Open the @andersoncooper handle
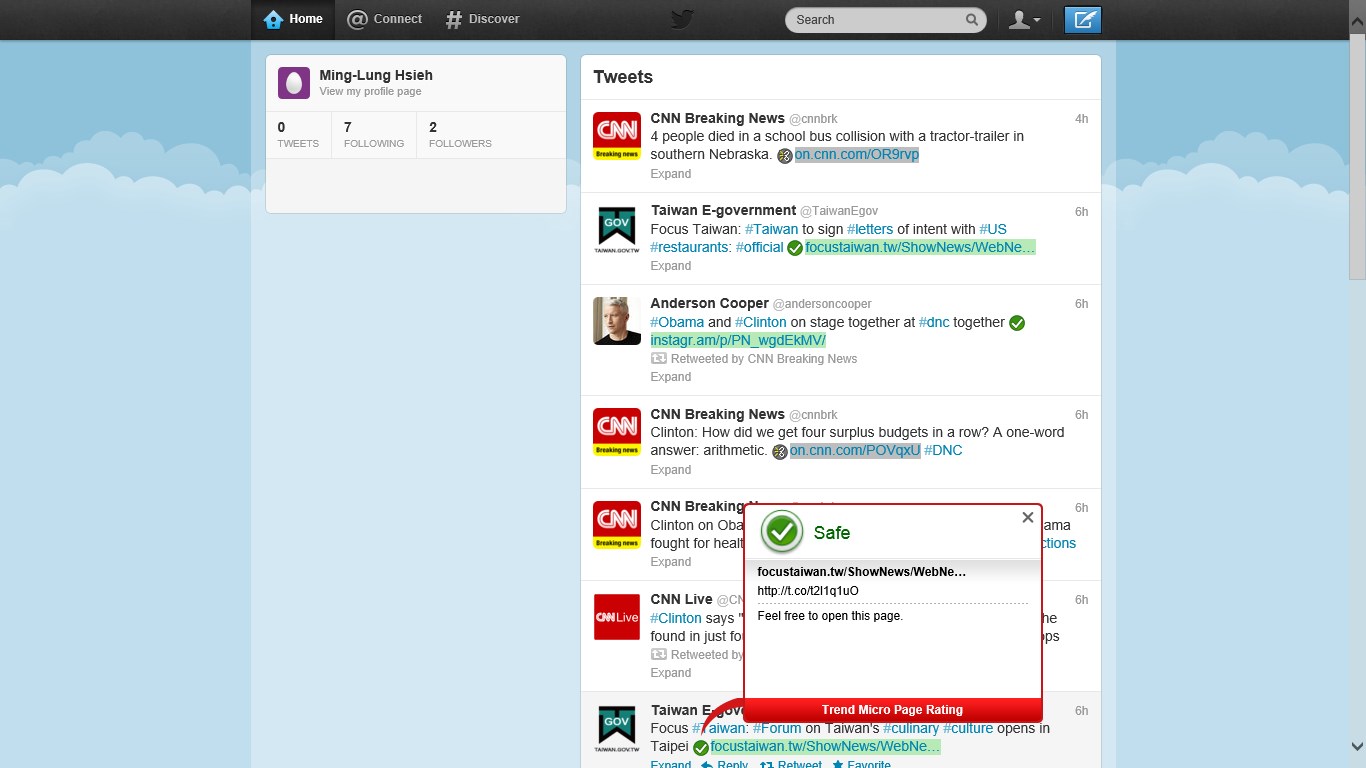 click(x=822, y=304)
